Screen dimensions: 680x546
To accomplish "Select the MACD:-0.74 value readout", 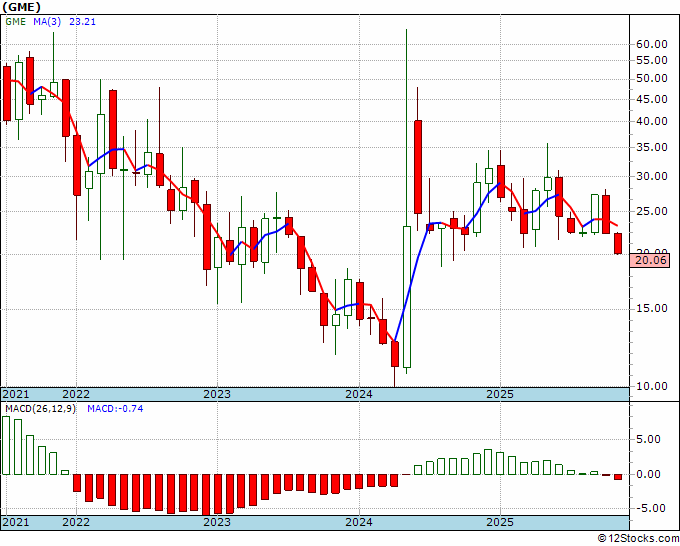I will 115,409.
